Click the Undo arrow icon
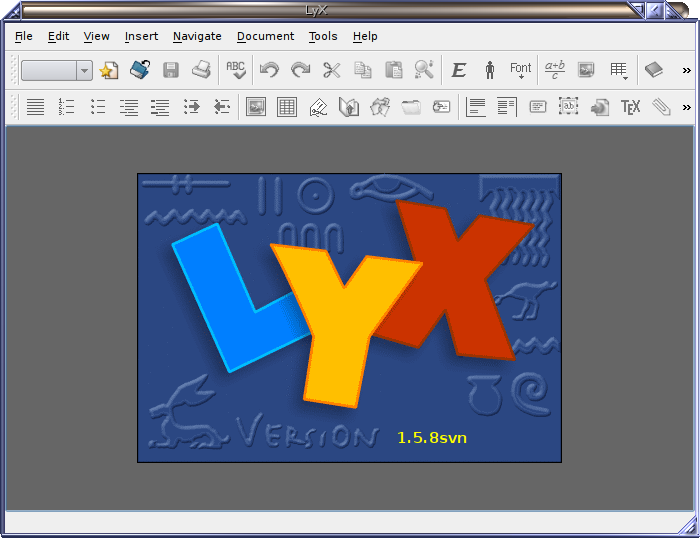Screen dimensions: 700x538 tap(269, 70)
